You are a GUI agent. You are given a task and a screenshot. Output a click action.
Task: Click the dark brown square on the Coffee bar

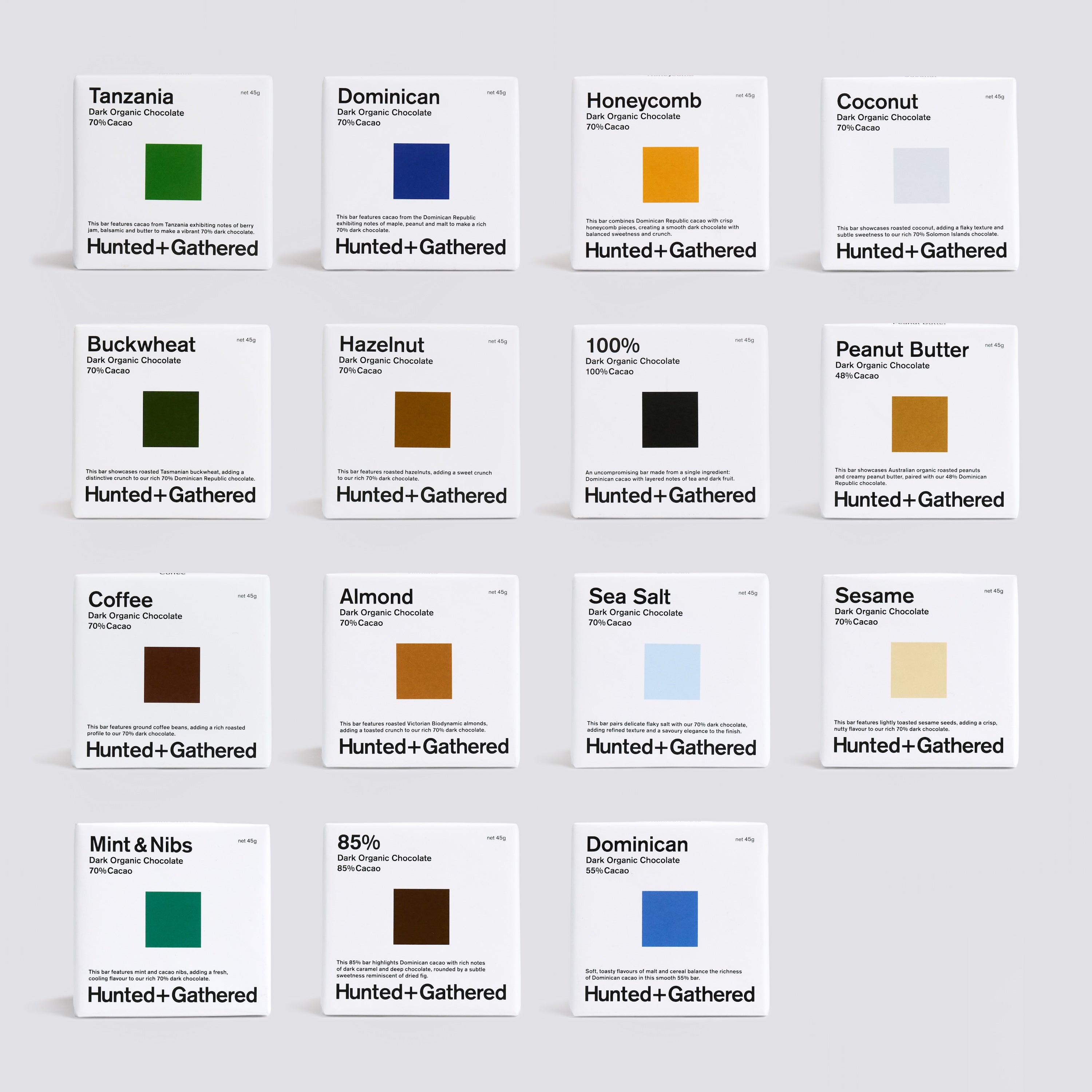coord(173,675)
